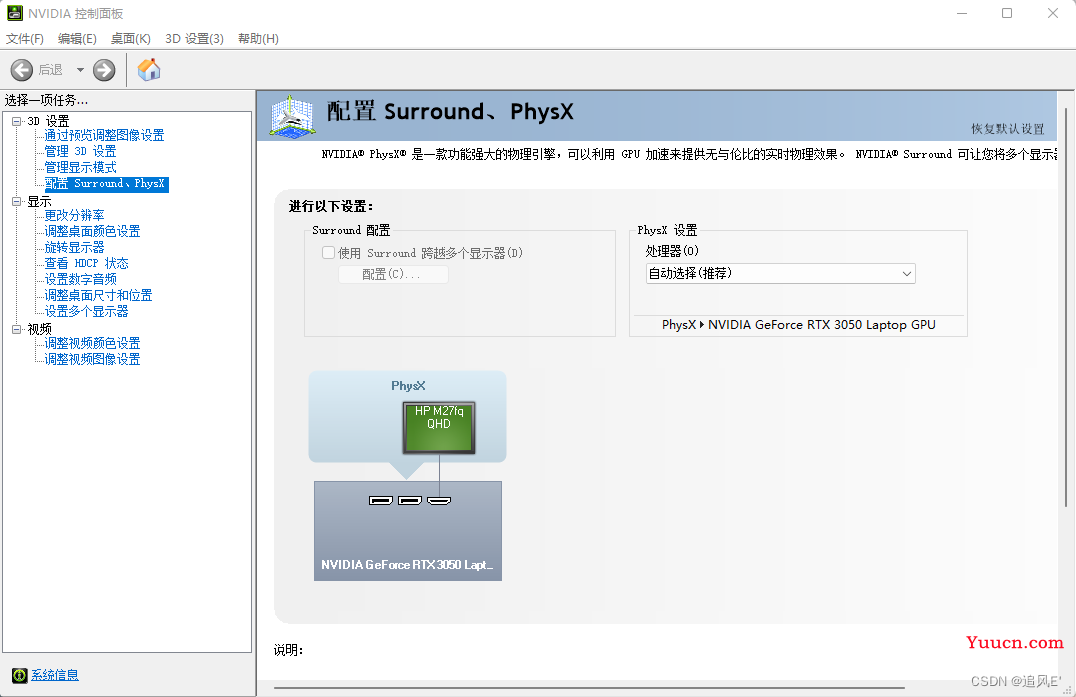Click the NVIDIA Control Panel title icon

tap(14, 13)
